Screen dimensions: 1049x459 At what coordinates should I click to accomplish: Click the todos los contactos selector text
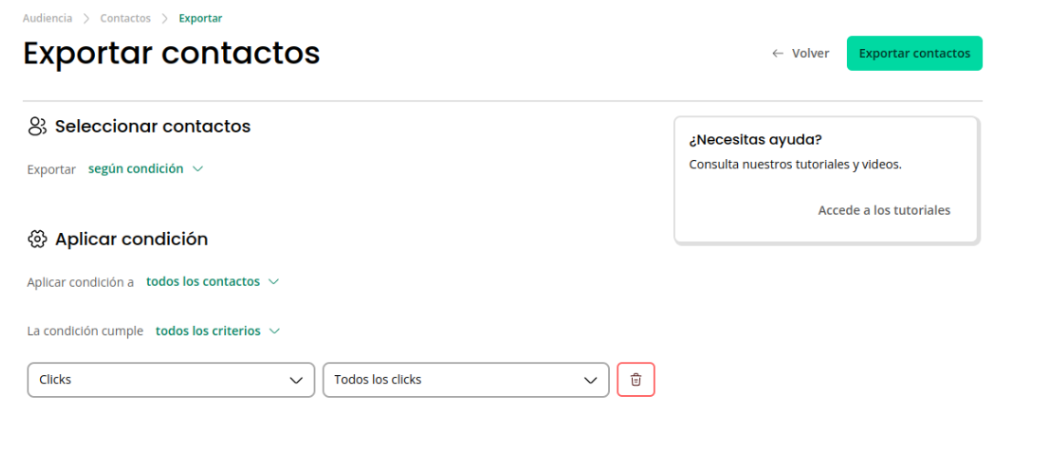tap(203, 282)
